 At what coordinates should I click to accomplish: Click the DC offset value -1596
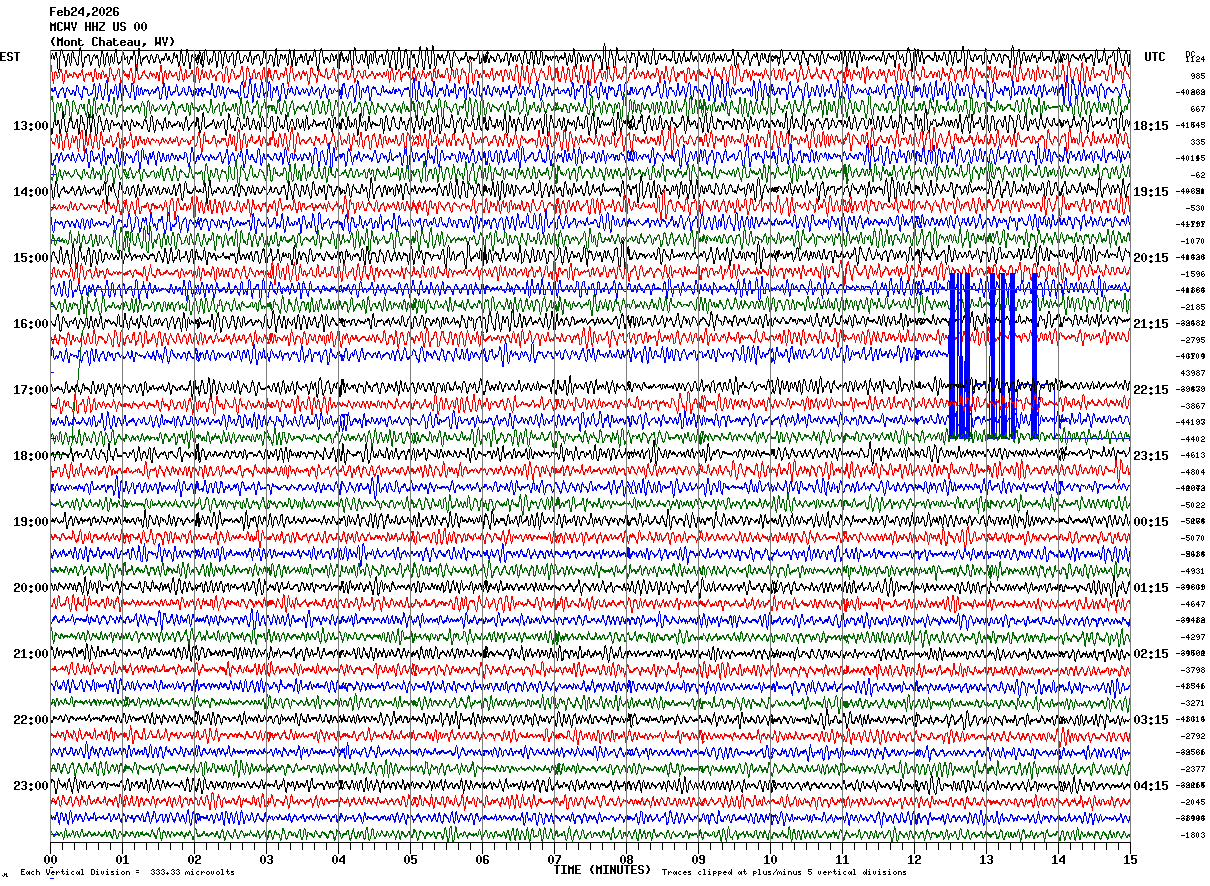pos(1194,274)
